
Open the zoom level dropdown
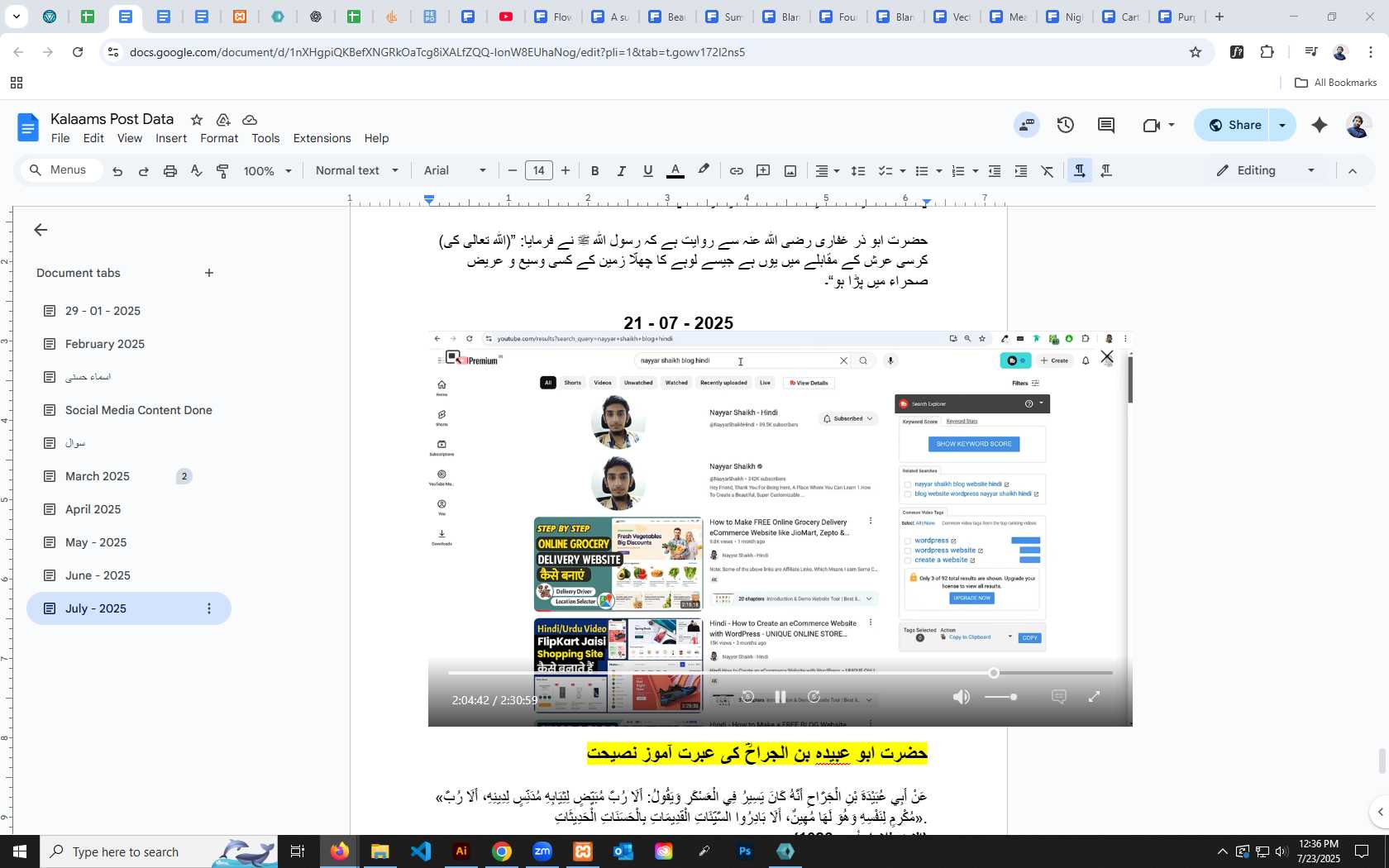coord(268,171)
